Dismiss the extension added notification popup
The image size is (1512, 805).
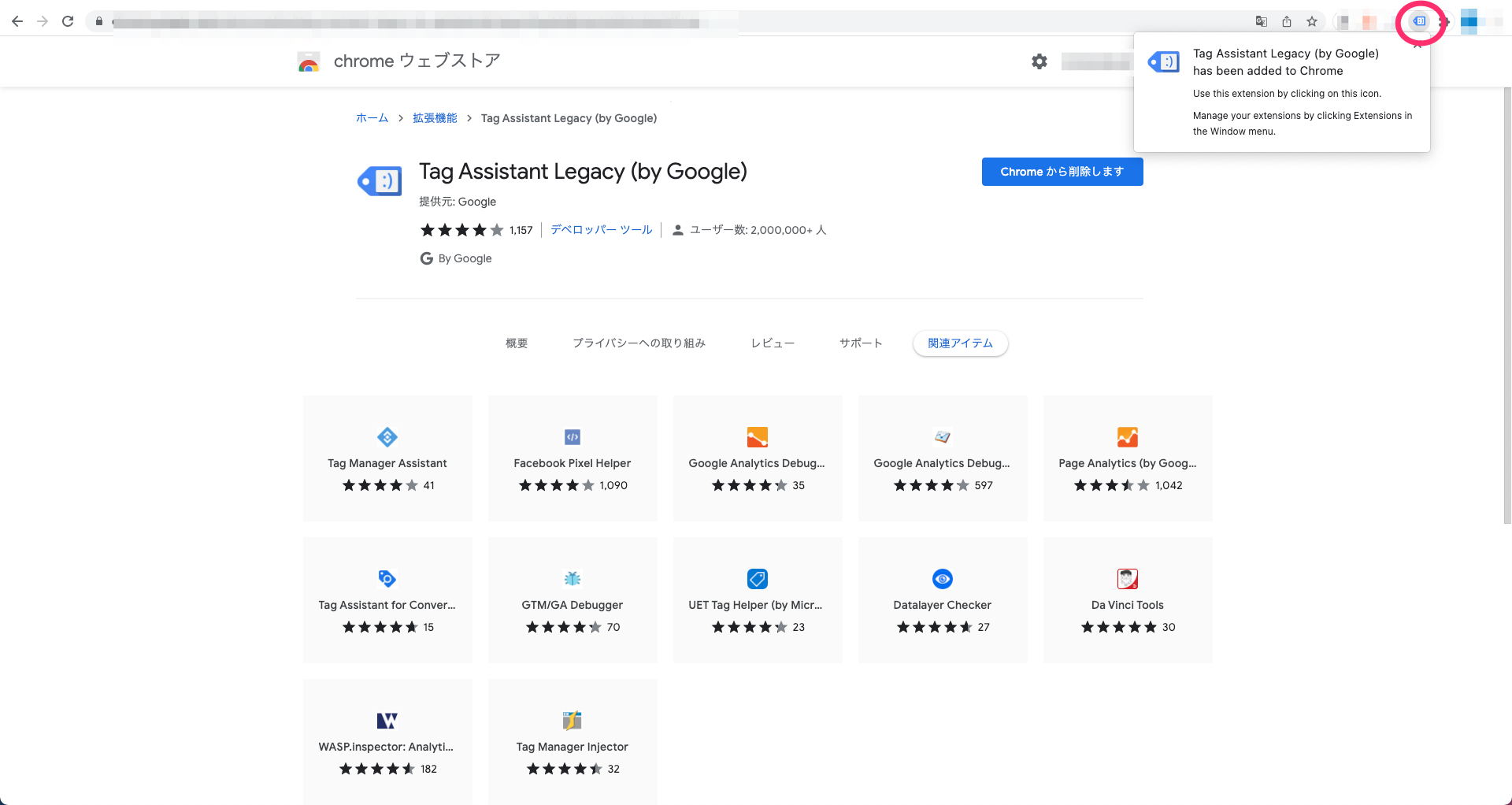(1417, 44)
